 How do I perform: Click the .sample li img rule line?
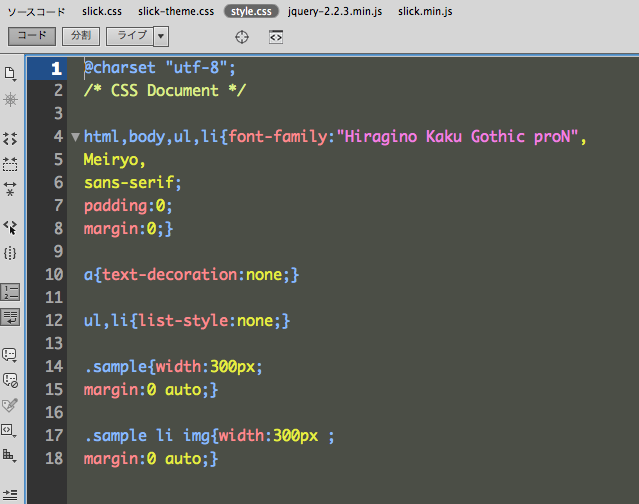click(209, 436)
